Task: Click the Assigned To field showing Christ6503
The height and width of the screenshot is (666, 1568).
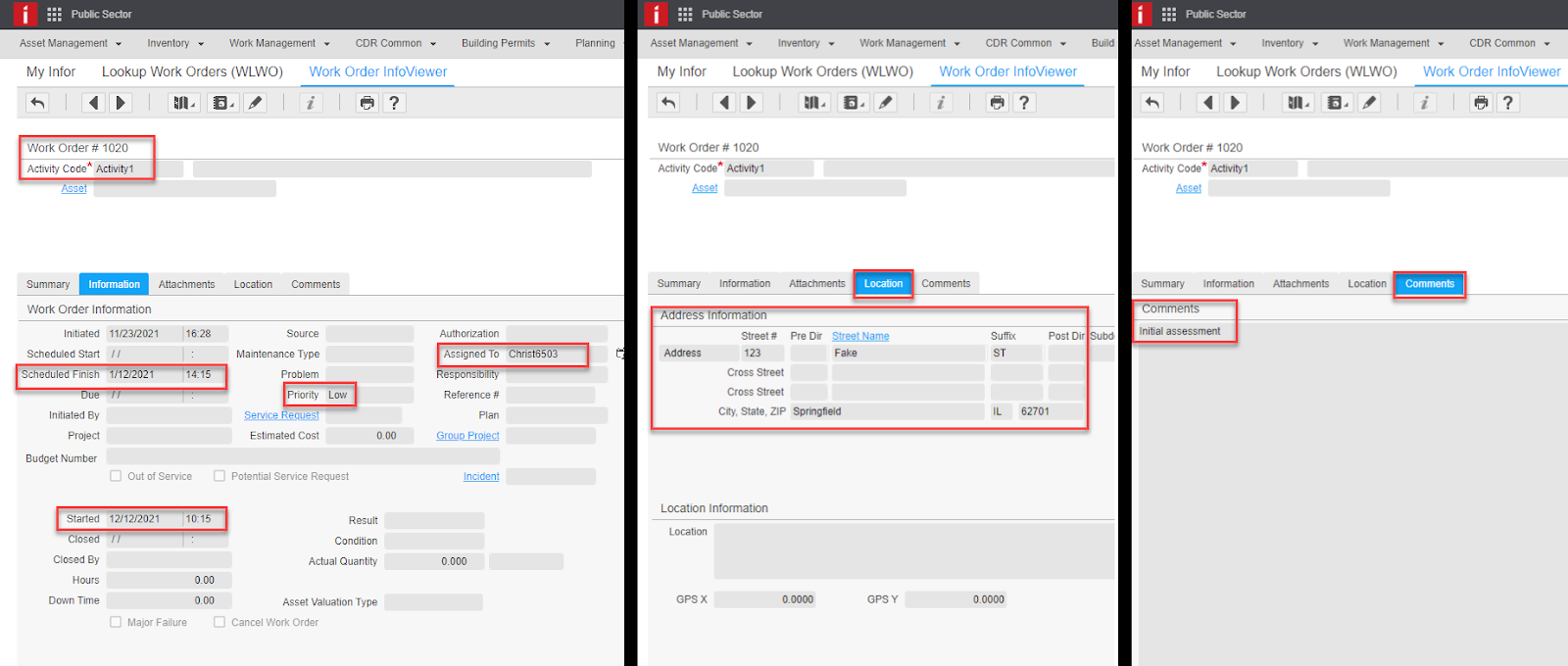Action: 545,355
